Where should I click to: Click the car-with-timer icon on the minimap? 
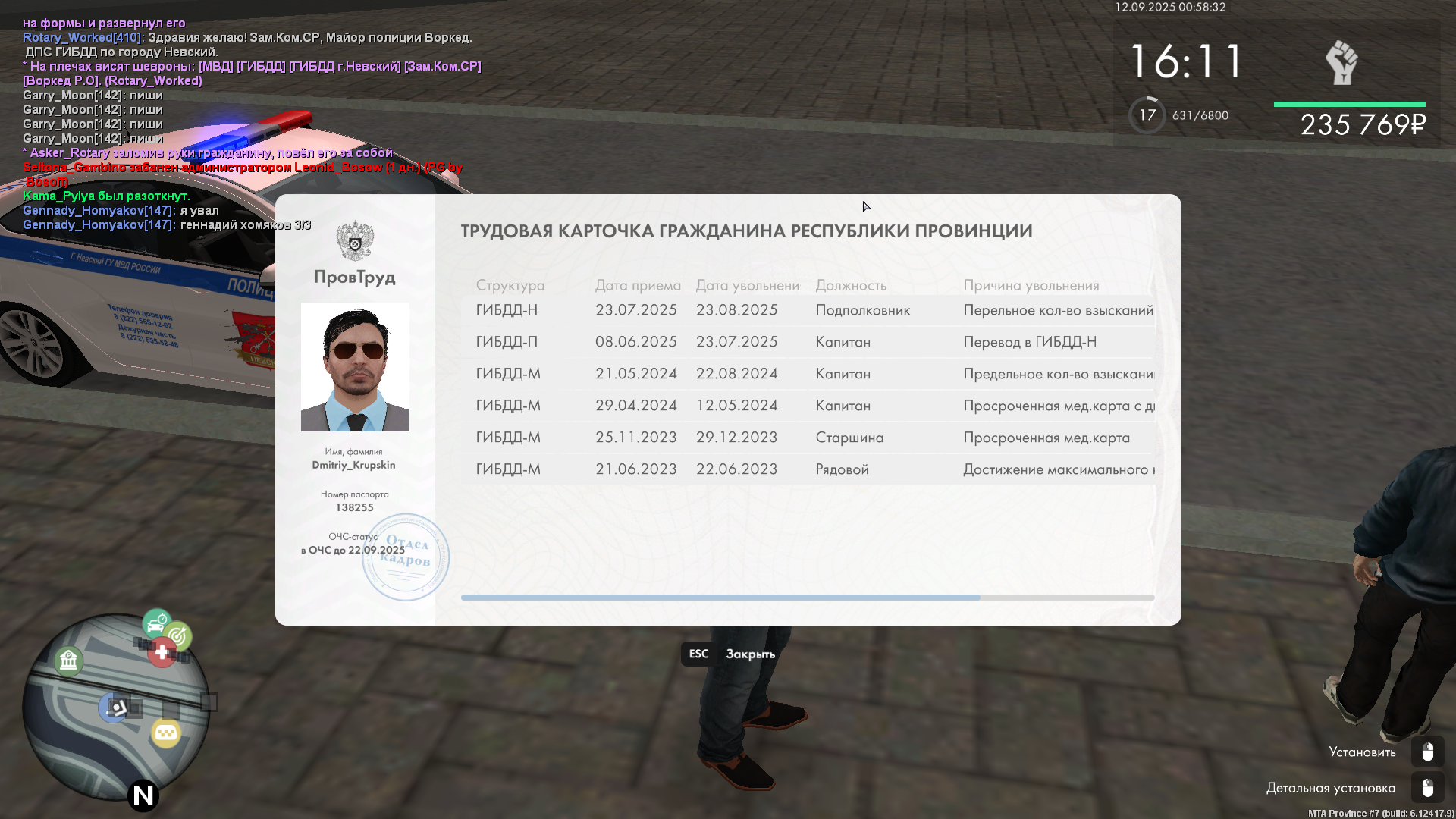[x=156, y=623]
